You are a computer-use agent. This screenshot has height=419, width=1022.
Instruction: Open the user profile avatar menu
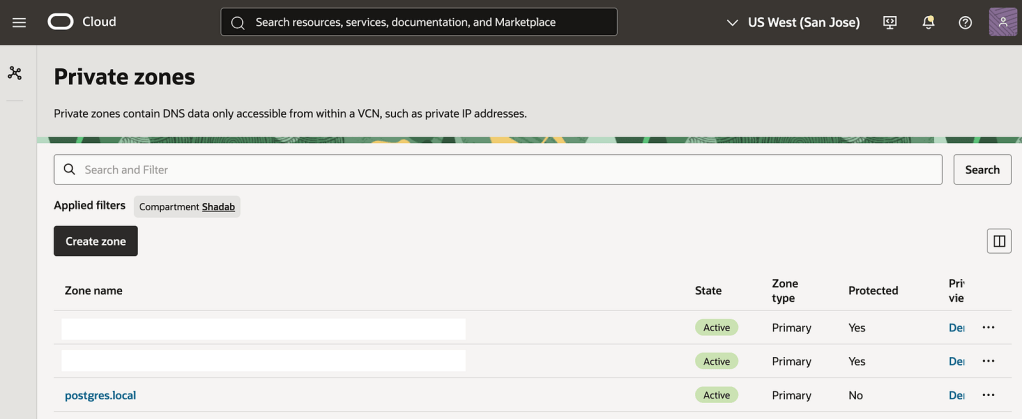click(1002, 22)
